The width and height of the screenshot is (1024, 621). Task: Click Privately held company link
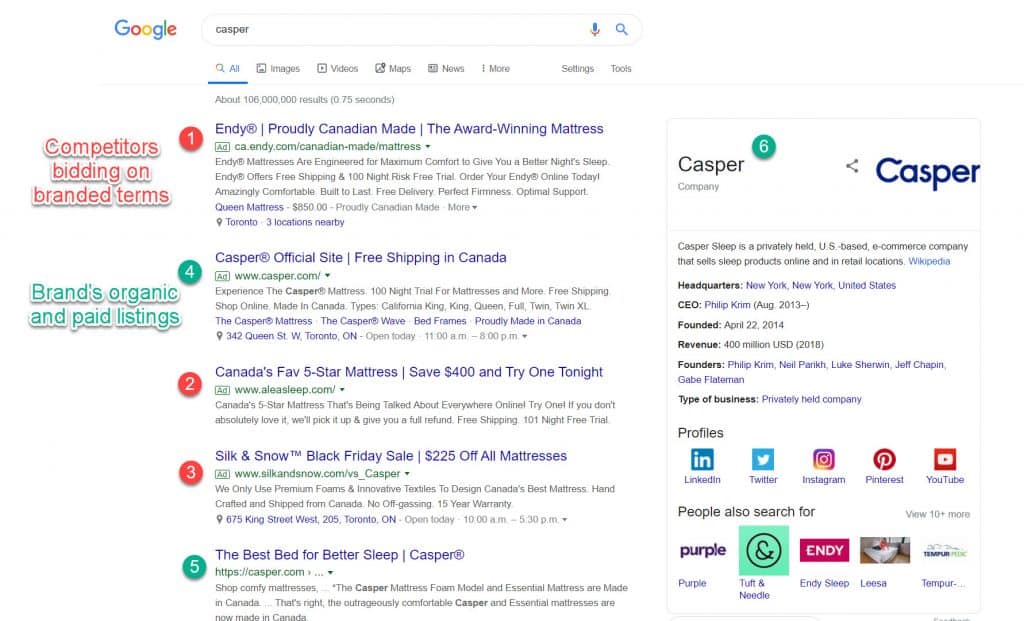812,399
